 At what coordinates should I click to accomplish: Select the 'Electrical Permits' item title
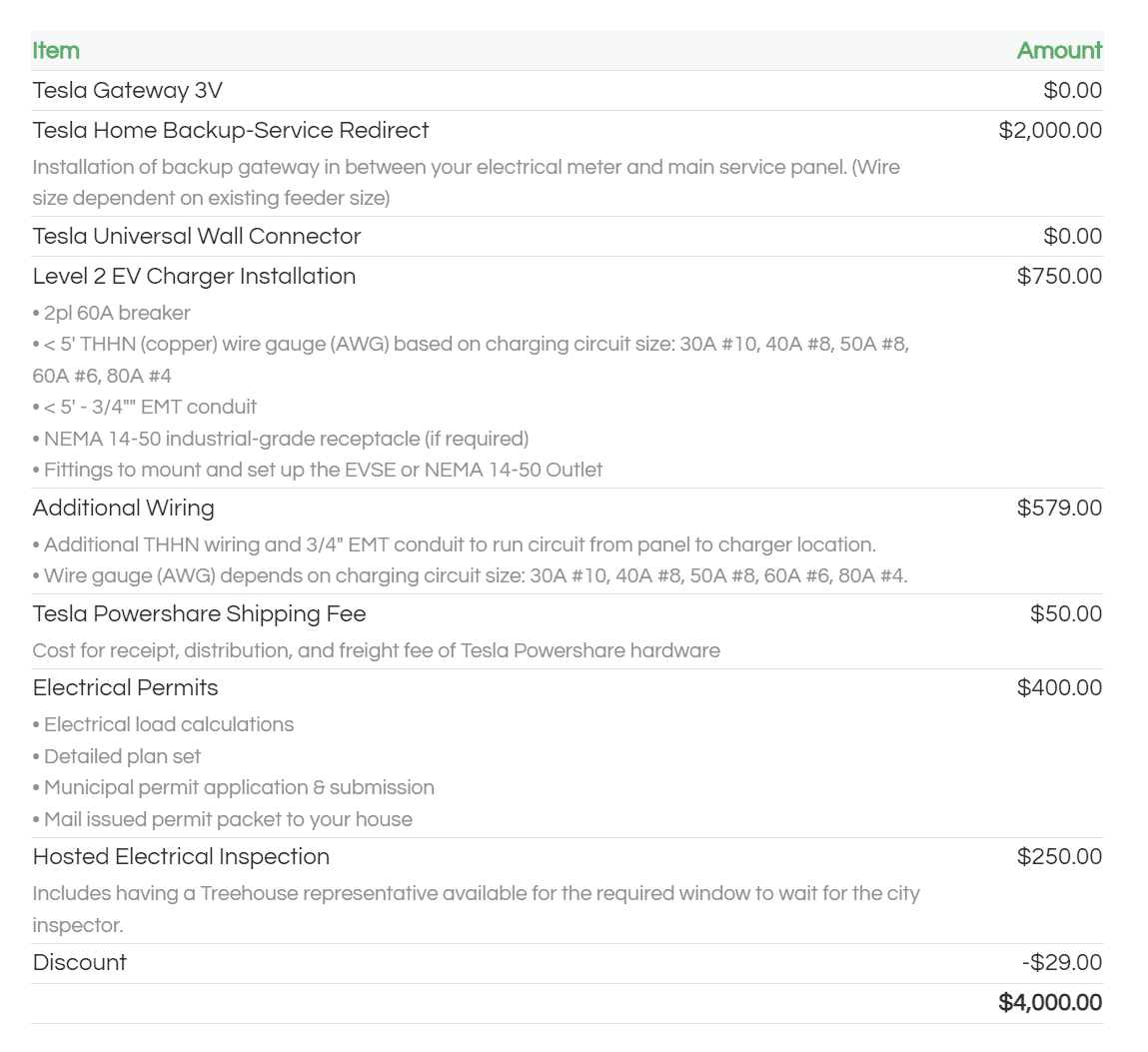click(x=125, y=688)
